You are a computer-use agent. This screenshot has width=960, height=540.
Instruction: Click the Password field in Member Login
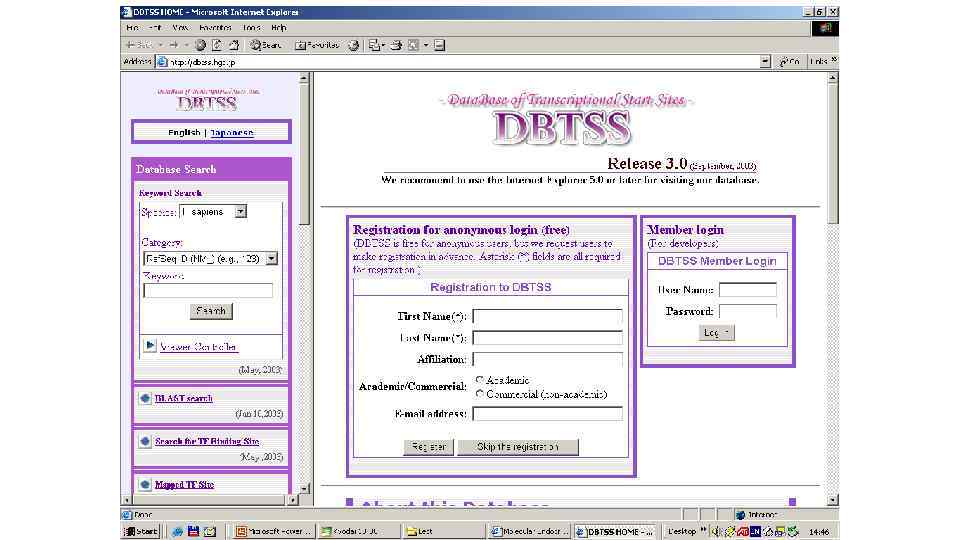(748, 311)
